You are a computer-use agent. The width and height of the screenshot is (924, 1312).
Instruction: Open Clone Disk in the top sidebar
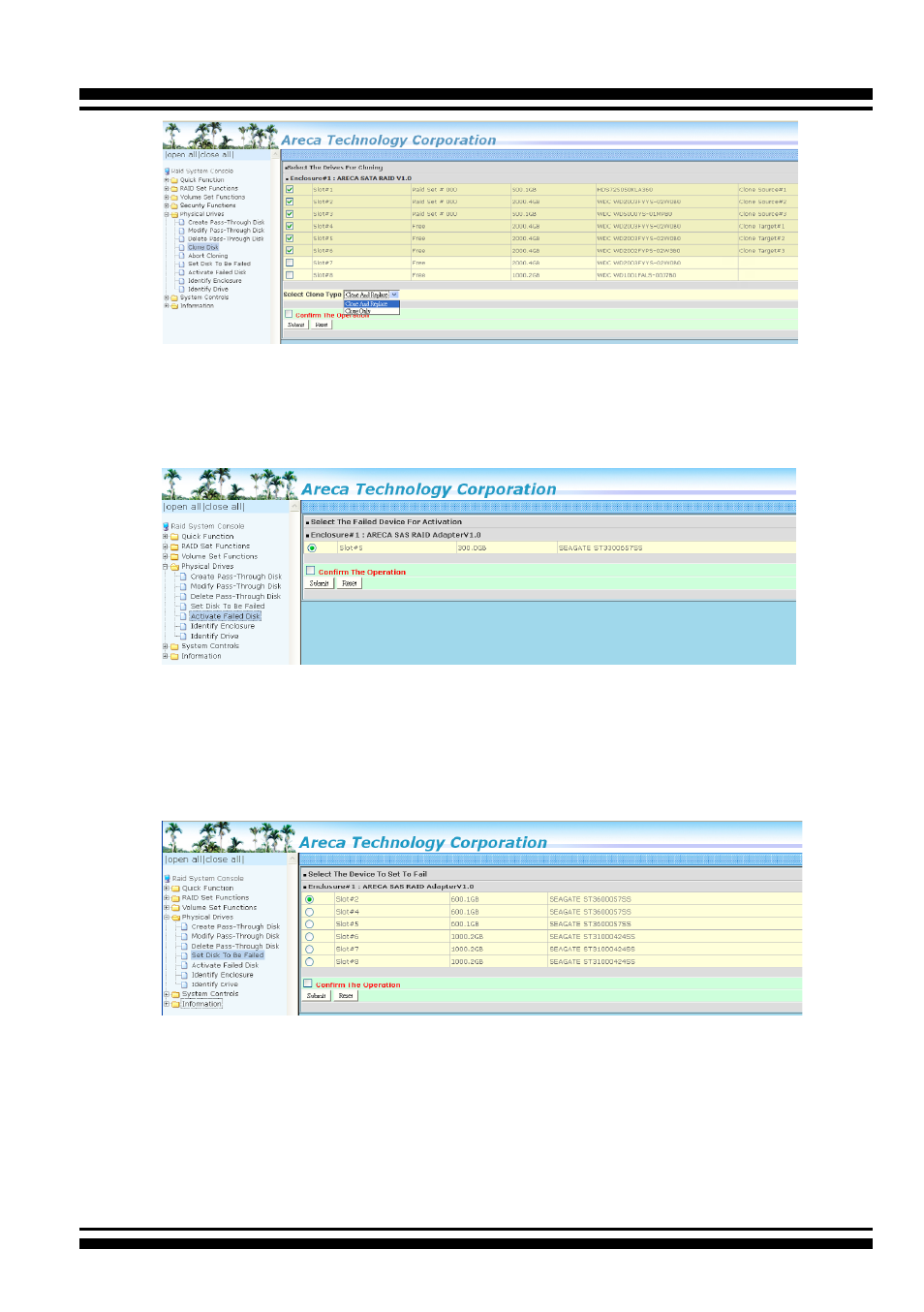coord(203,247)
